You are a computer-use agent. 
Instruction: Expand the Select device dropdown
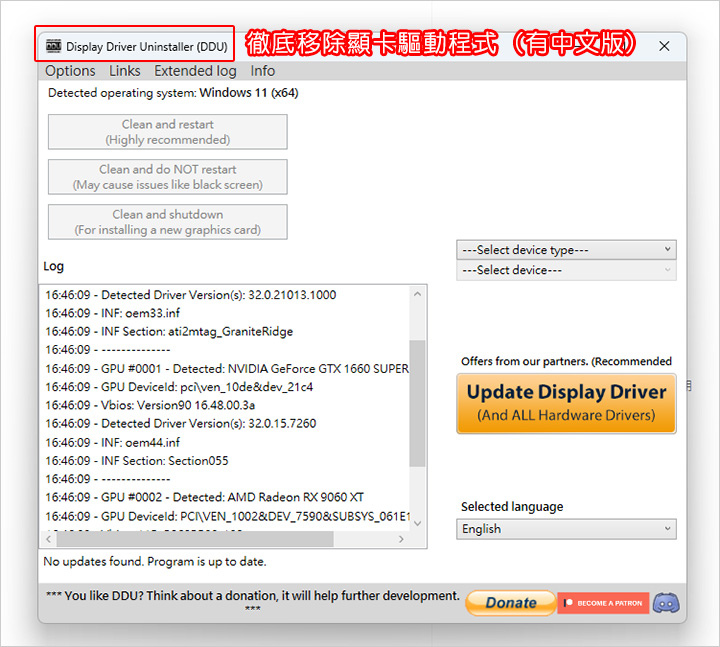click(566, 270)
